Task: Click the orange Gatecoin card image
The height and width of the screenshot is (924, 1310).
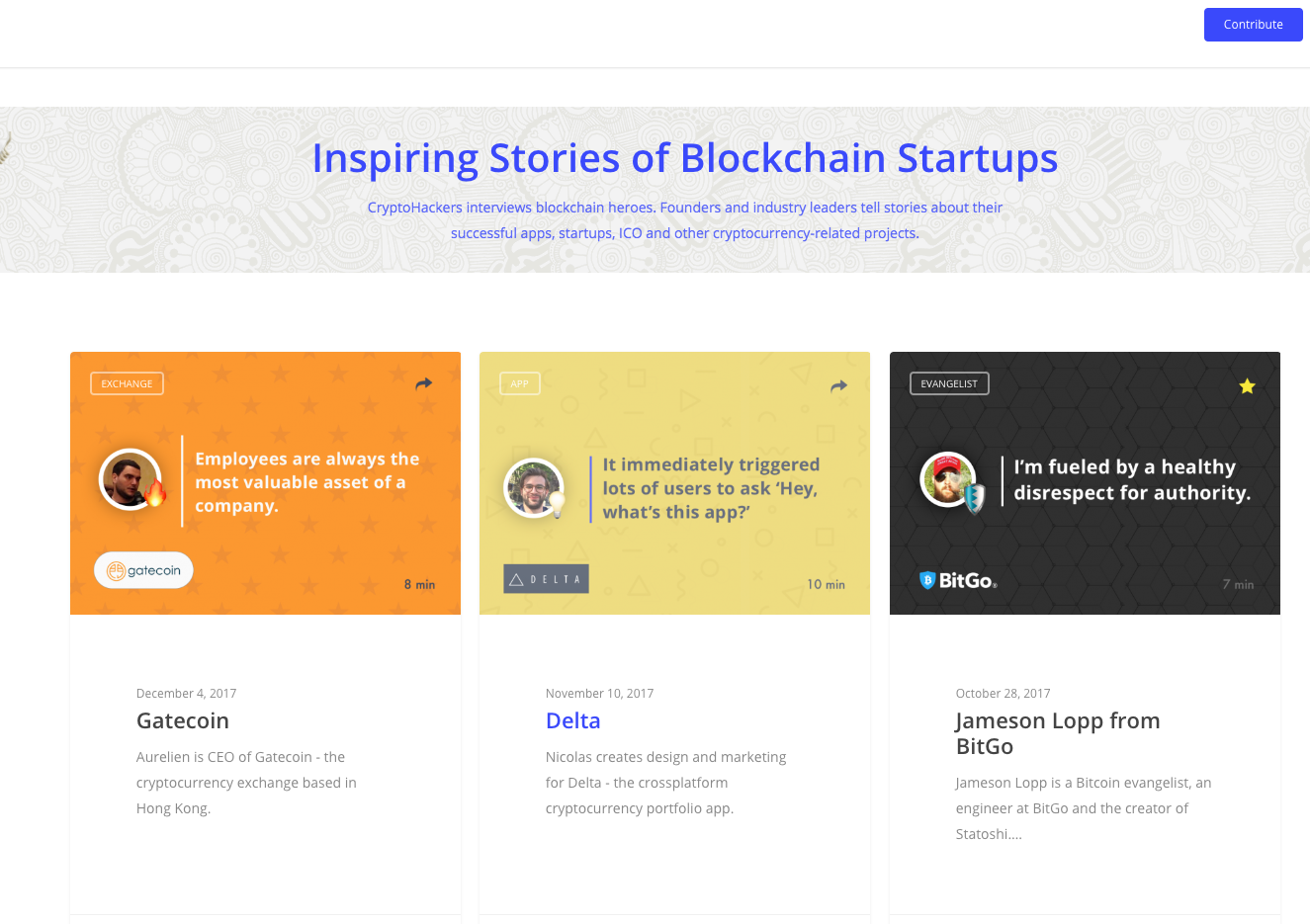Action: (x=265, y=483)
